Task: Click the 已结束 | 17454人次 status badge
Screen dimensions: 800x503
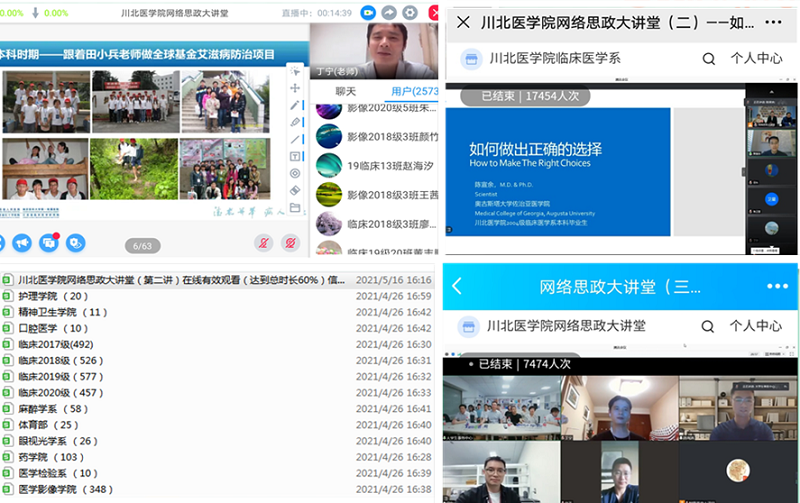Action: 525,96
